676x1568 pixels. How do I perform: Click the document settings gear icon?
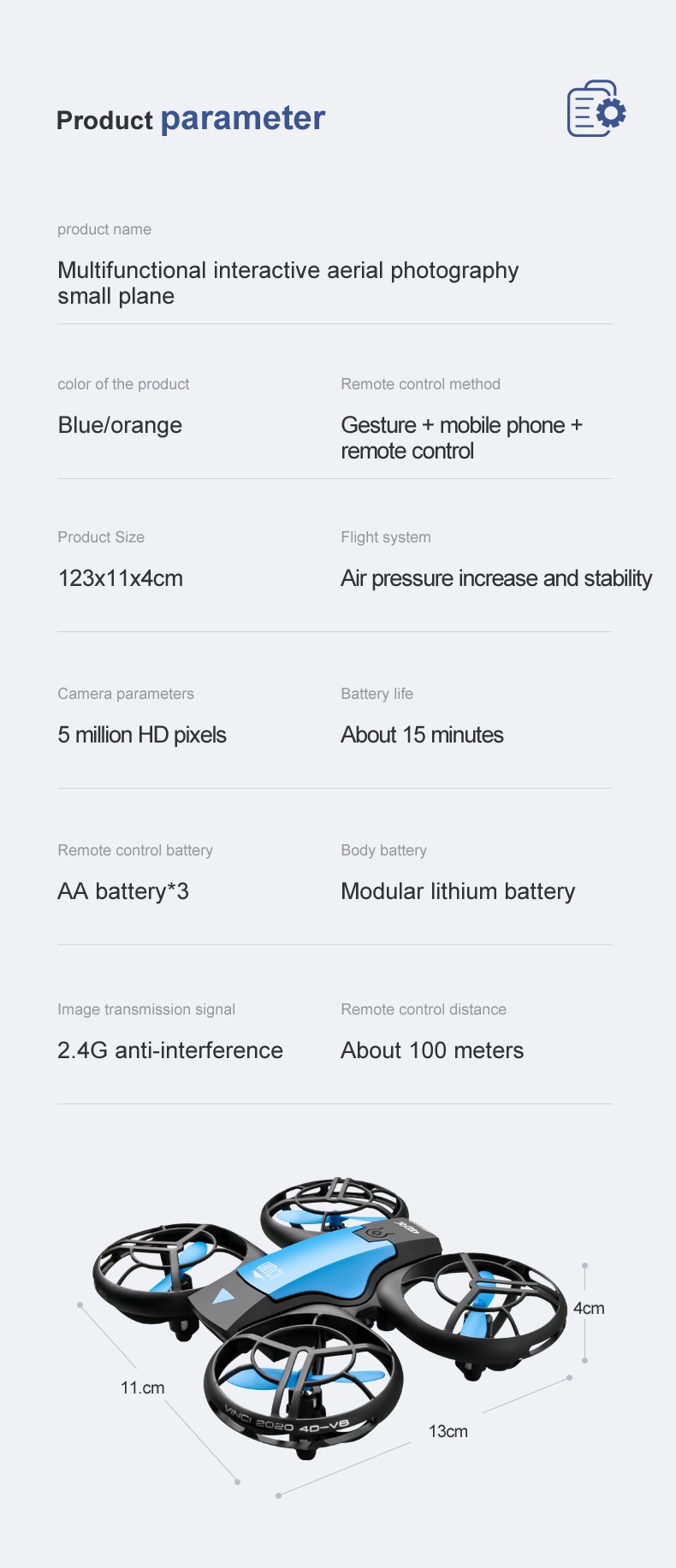click(596, 109)
